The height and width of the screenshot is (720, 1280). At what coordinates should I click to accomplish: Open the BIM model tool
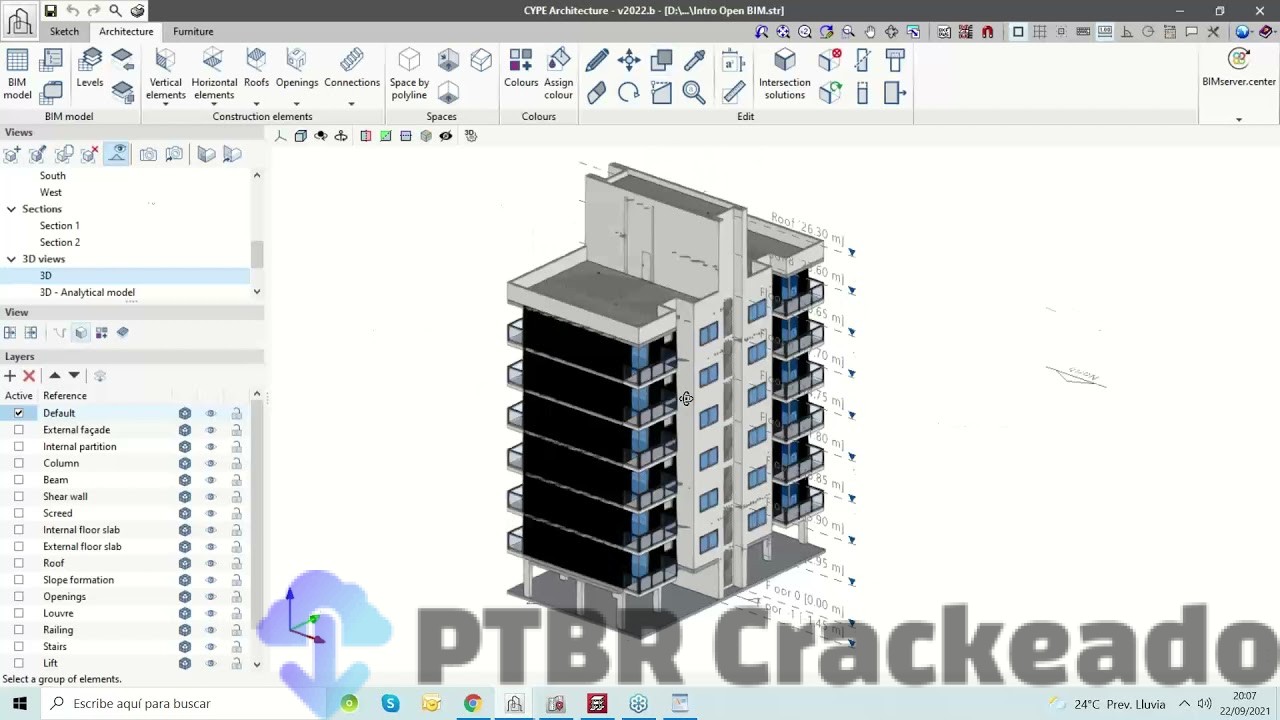point(17,74)
